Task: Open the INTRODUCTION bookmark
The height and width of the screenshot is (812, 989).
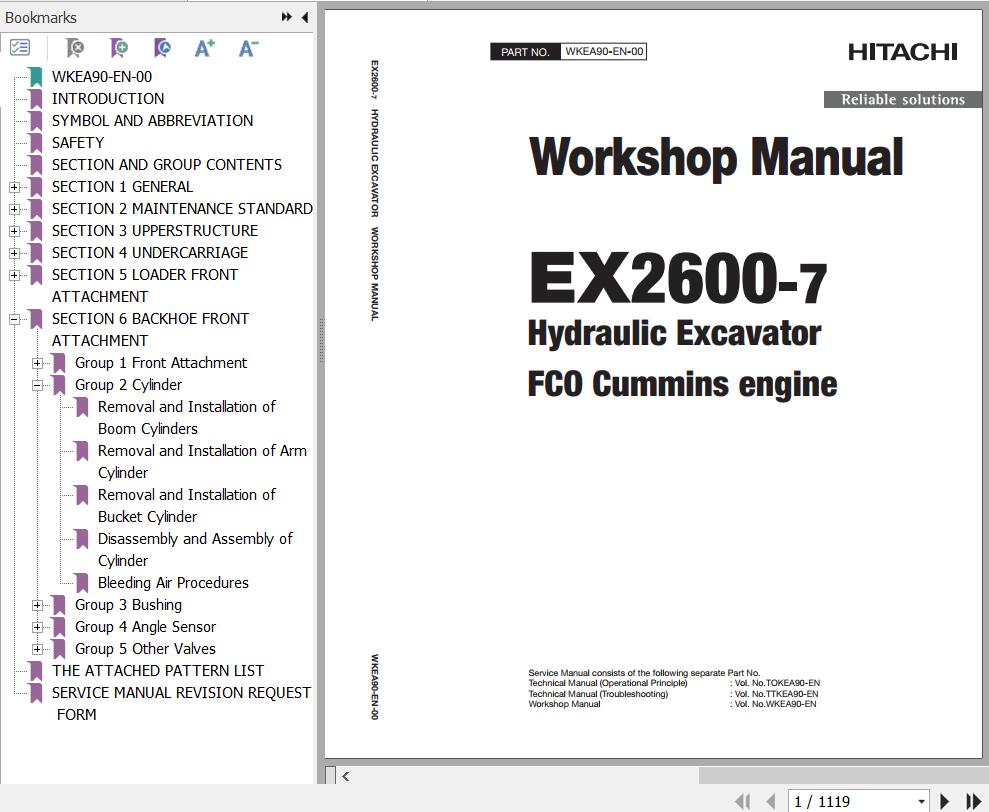Action: [108, 99]
